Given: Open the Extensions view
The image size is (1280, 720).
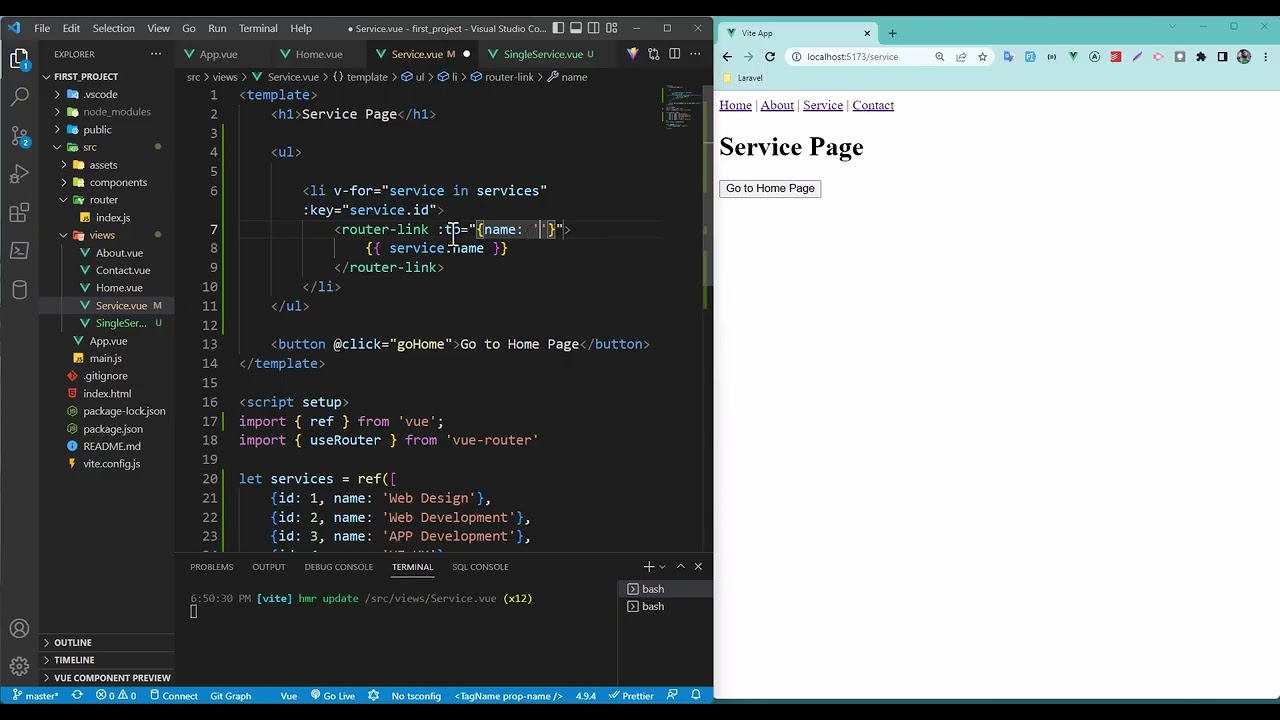Looking at the screenshot, I should [19, 213].
